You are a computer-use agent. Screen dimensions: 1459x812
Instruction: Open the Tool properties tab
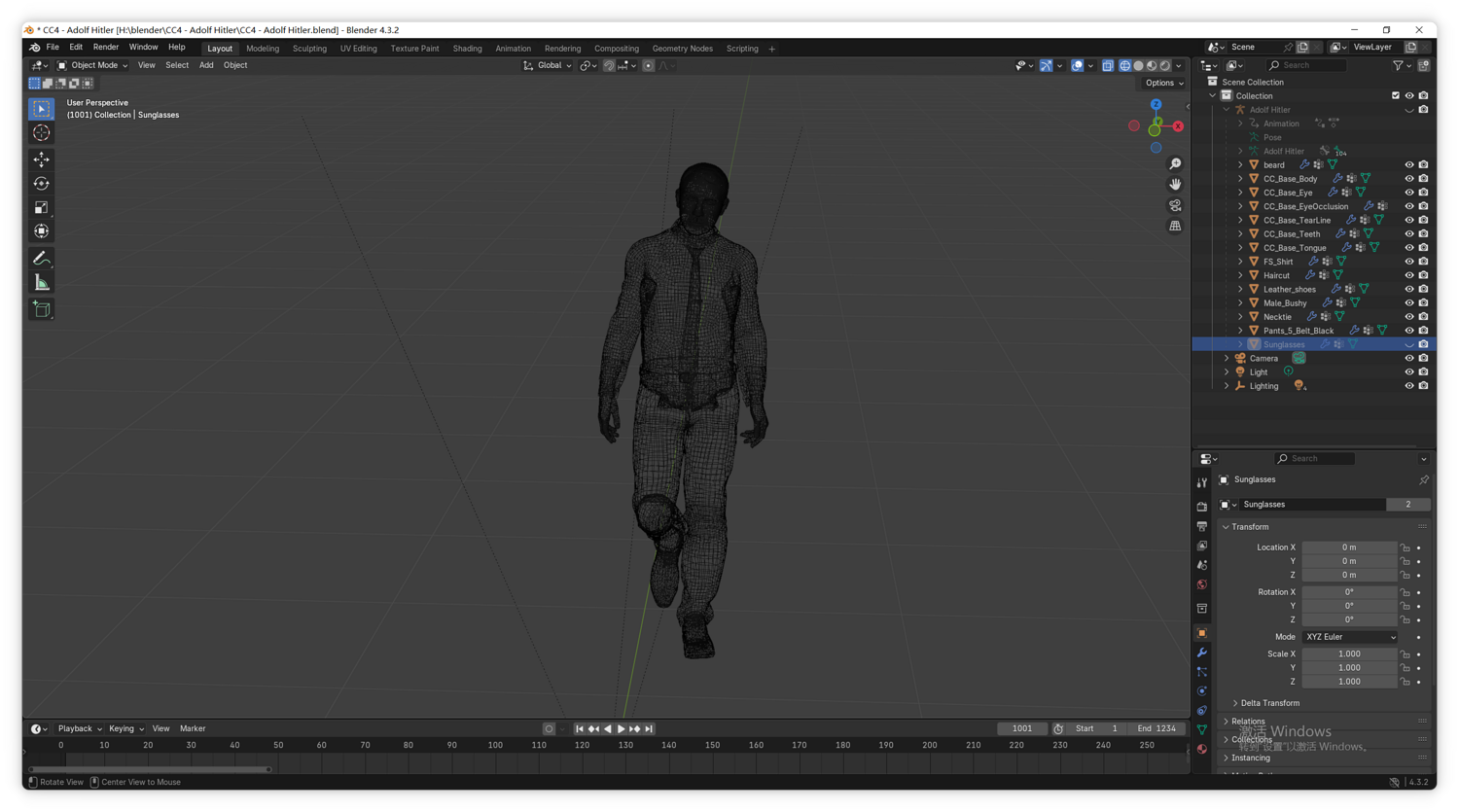click(1202, 482)
